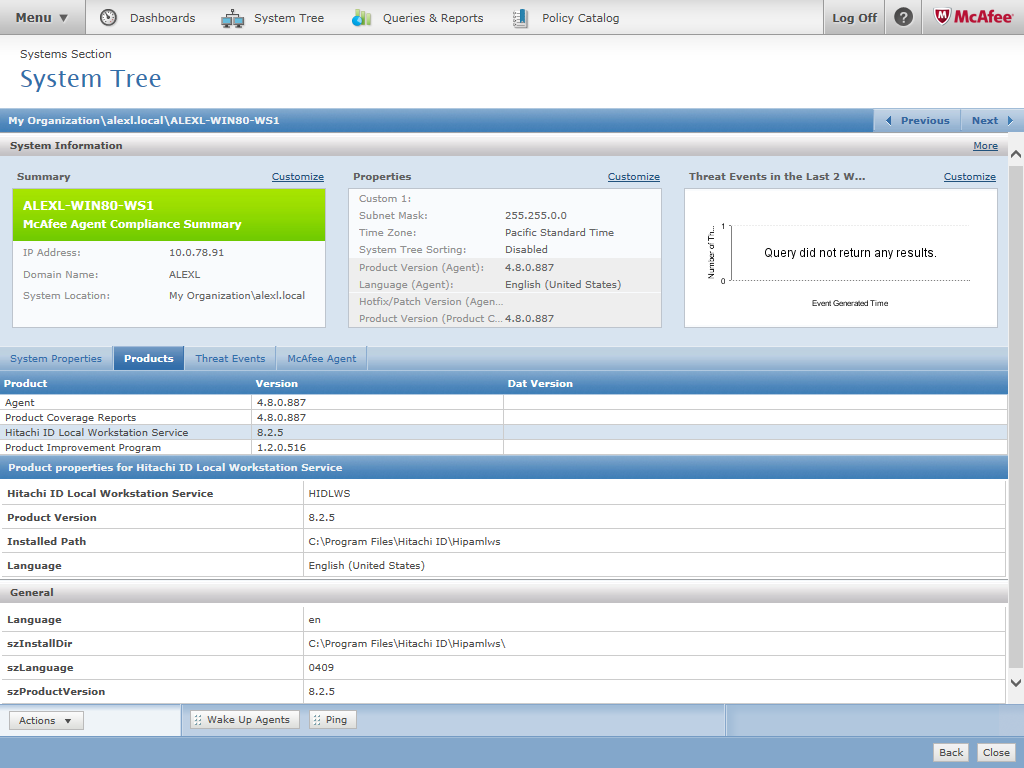1024x768 pixels.
Task: Switch to the System Properties tab
Action: 56,358
